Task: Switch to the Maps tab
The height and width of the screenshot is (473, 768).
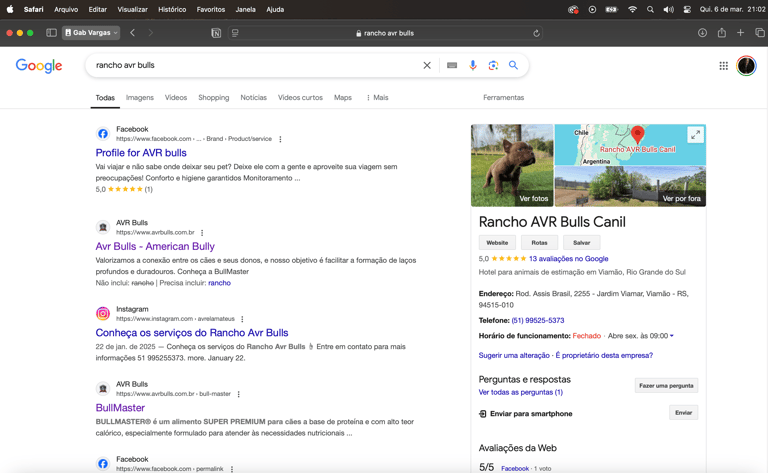Action: pyautogui.click(x=343, y=97)
